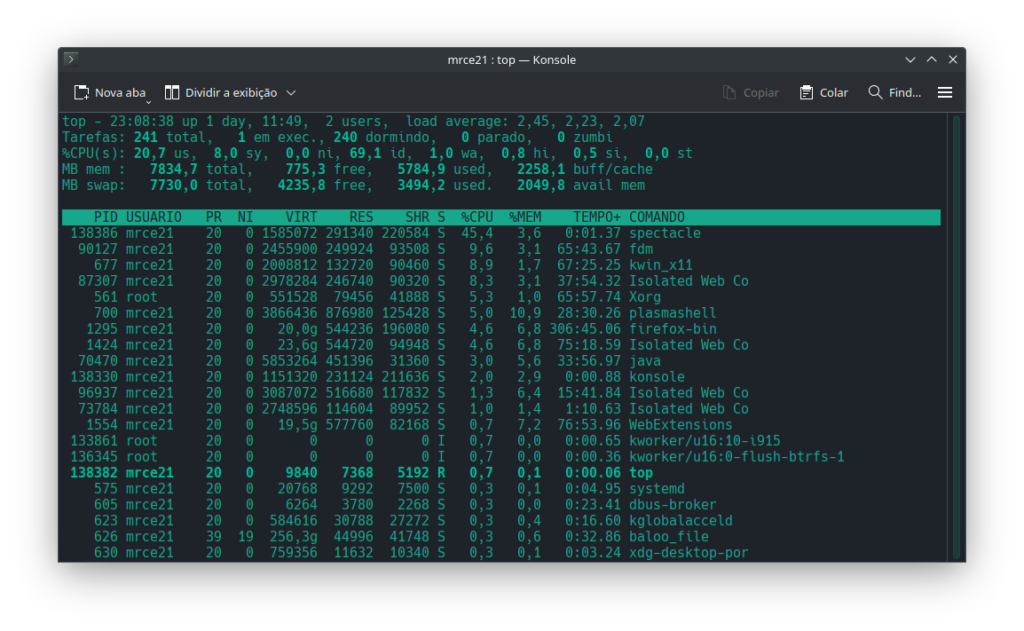Minimize the Konsole window
This screenshot has height=631, width=1024.
(x=910, y=59)
